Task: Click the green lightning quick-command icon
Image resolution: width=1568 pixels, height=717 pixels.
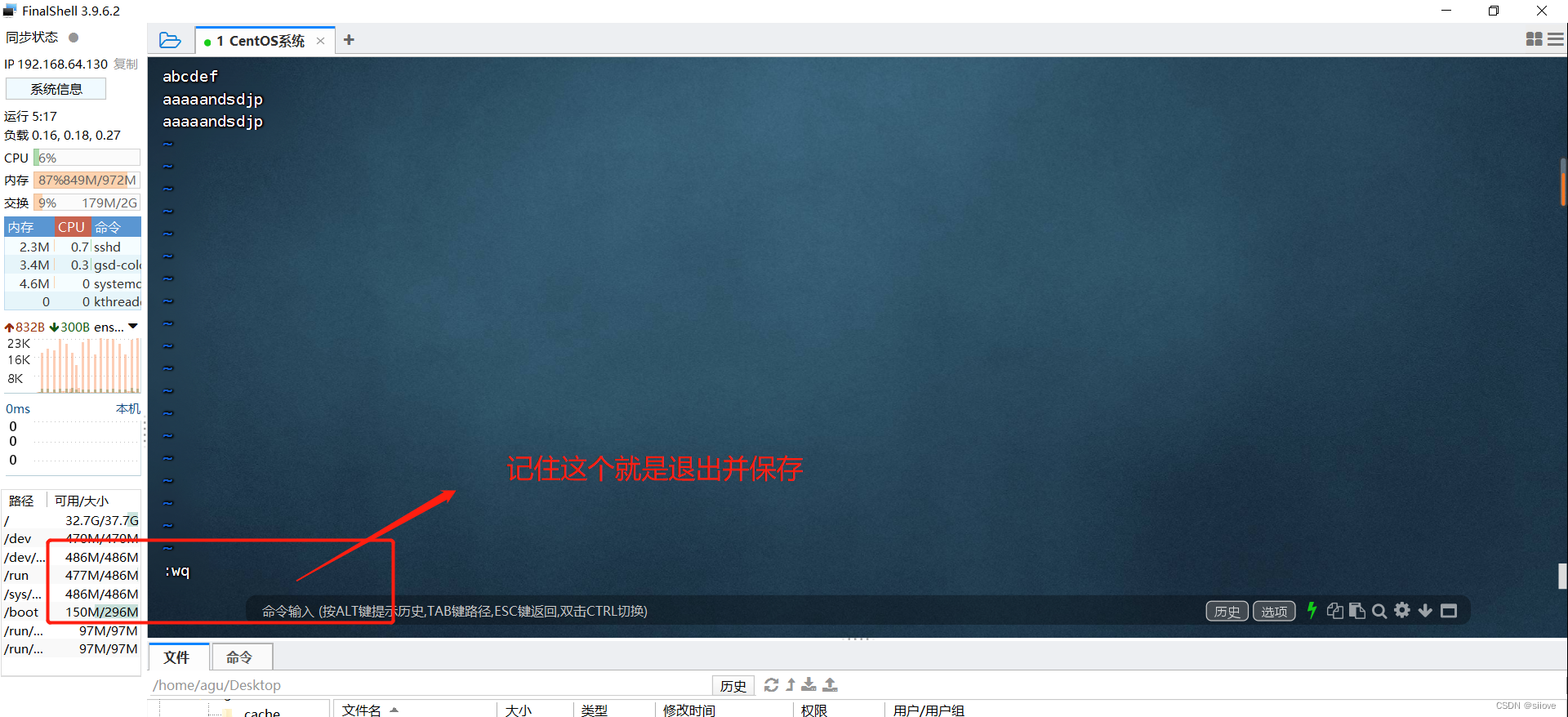Action: coord(1312,610)
